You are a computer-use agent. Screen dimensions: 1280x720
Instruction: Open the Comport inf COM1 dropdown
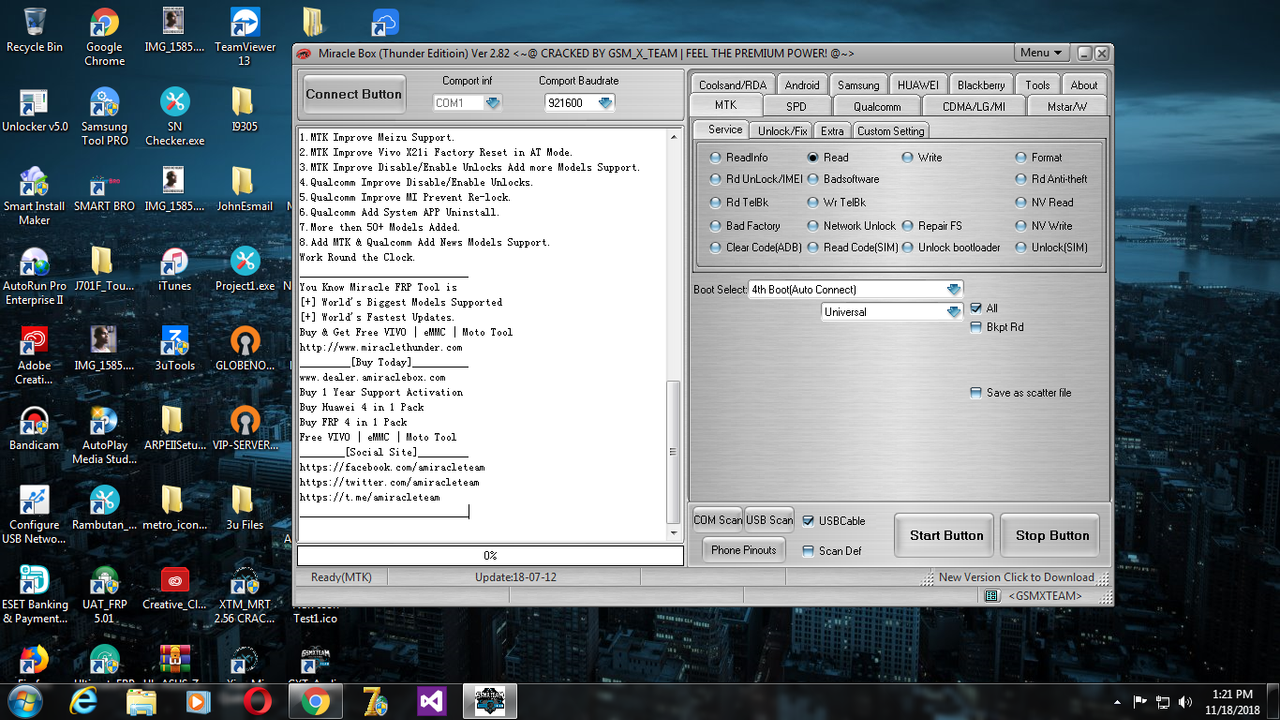(467, 103)
